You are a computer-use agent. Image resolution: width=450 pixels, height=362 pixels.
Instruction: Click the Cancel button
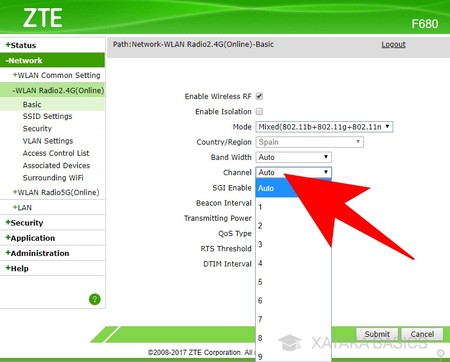(422, 334)
